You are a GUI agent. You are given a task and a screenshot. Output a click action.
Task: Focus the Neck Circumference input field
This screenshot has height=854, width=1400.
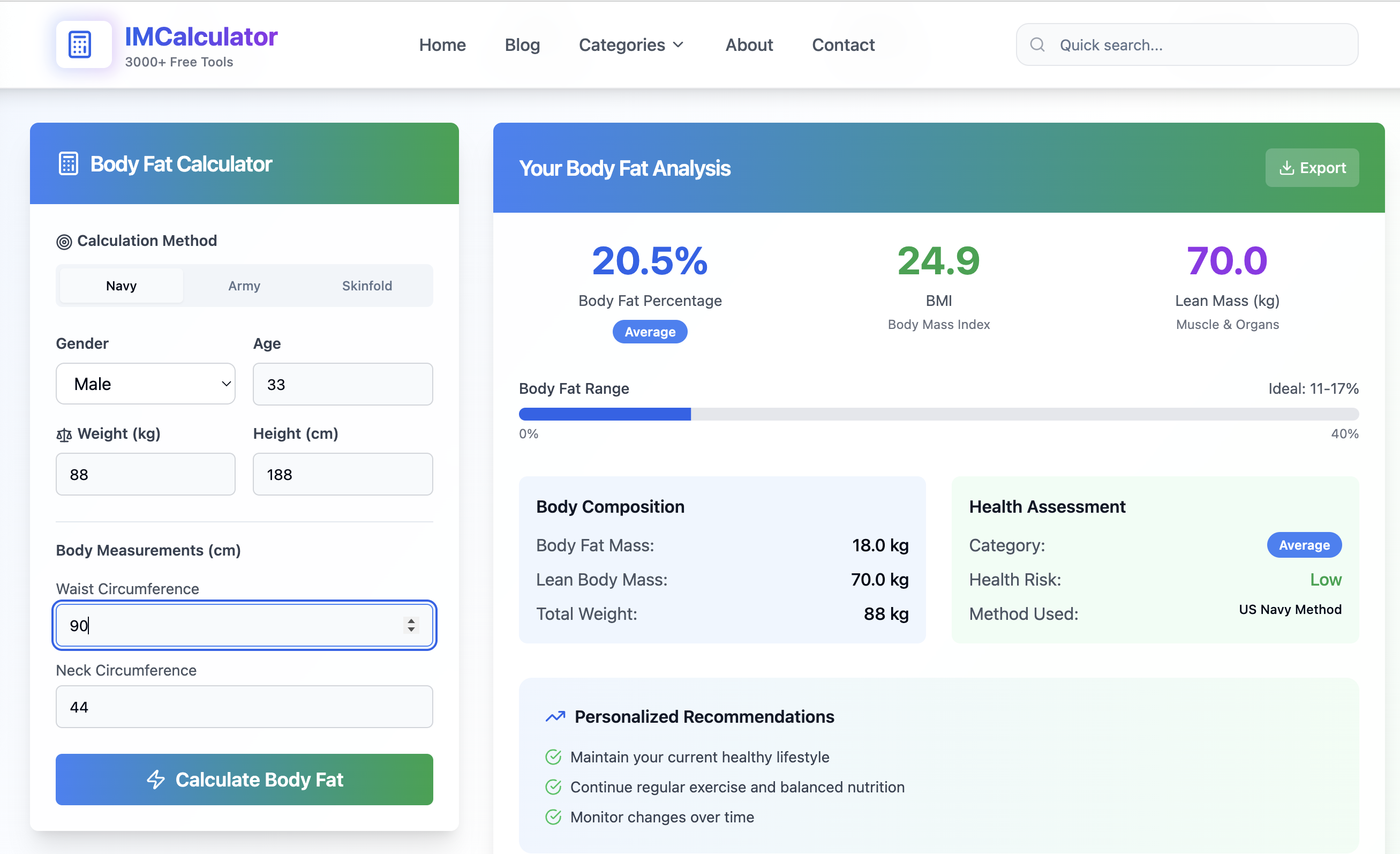(x=244, y=707)
